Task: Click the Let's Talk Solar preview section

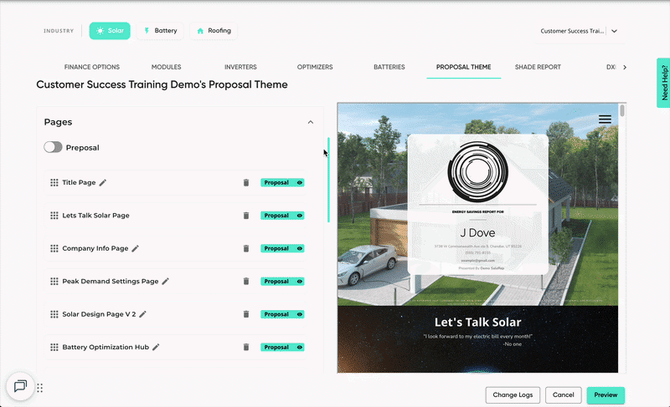Action: (478, 339)
